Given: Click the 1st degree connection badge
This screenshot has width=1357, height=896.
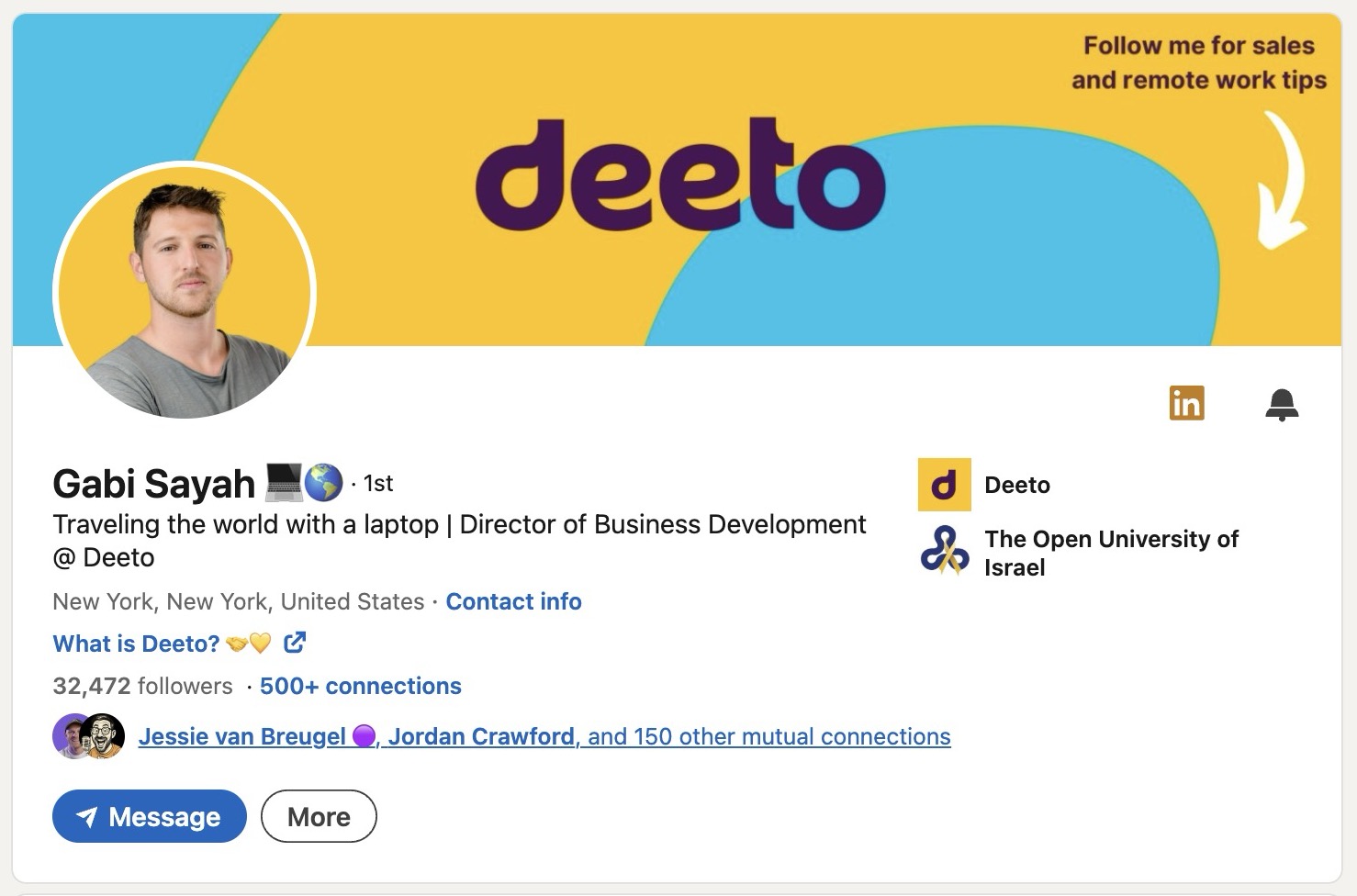Looking at the screenshot, I should pos(378,483).
